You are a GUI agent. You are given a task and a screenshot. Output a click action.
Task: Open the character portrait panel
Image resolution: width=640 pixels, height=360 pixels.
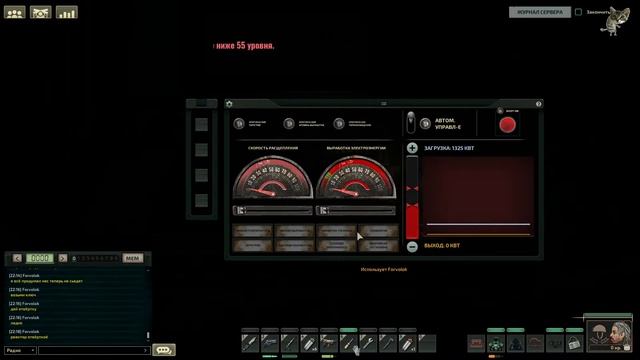(x=609, y=336)
